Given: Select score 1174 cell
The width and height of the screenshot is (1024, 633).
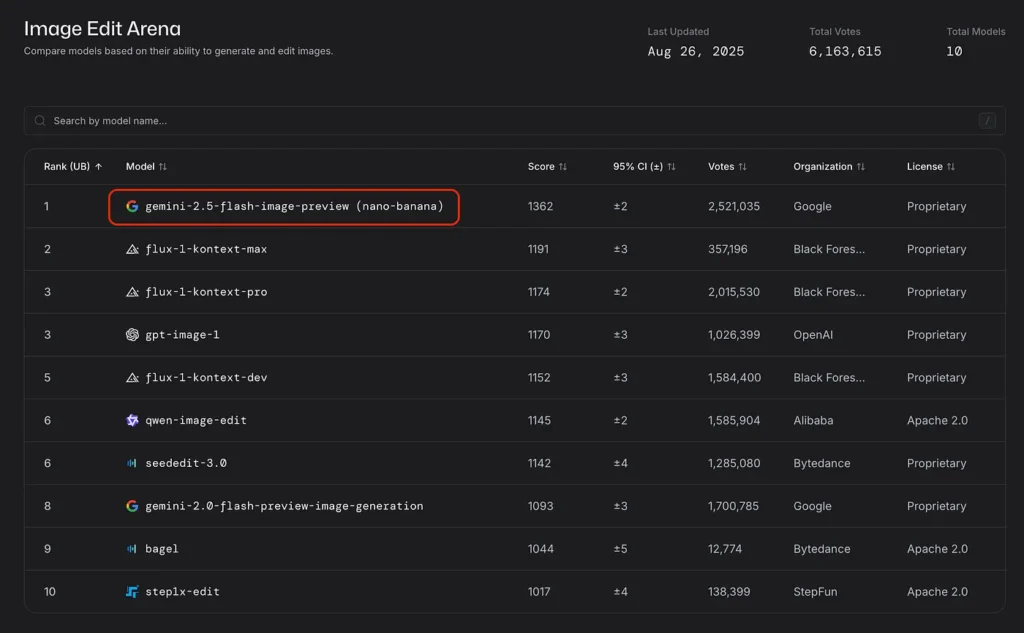Looking at the screenshot, I should click(x=539, y=292).
